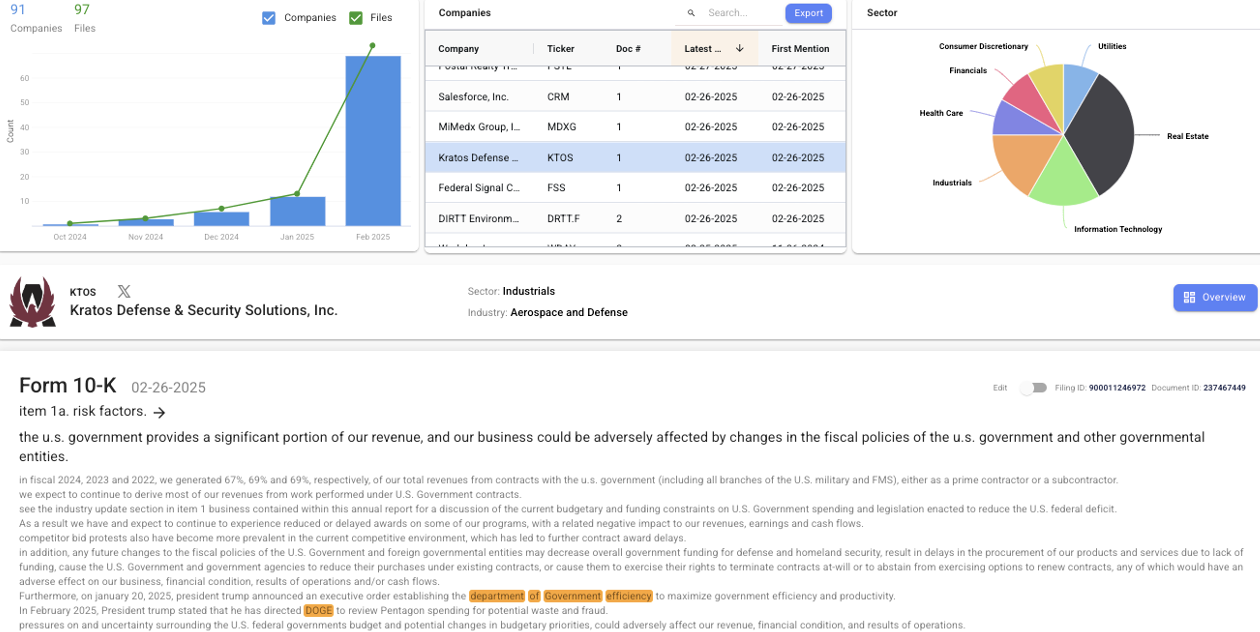Sort by the Ticker column header

[560, 48]
